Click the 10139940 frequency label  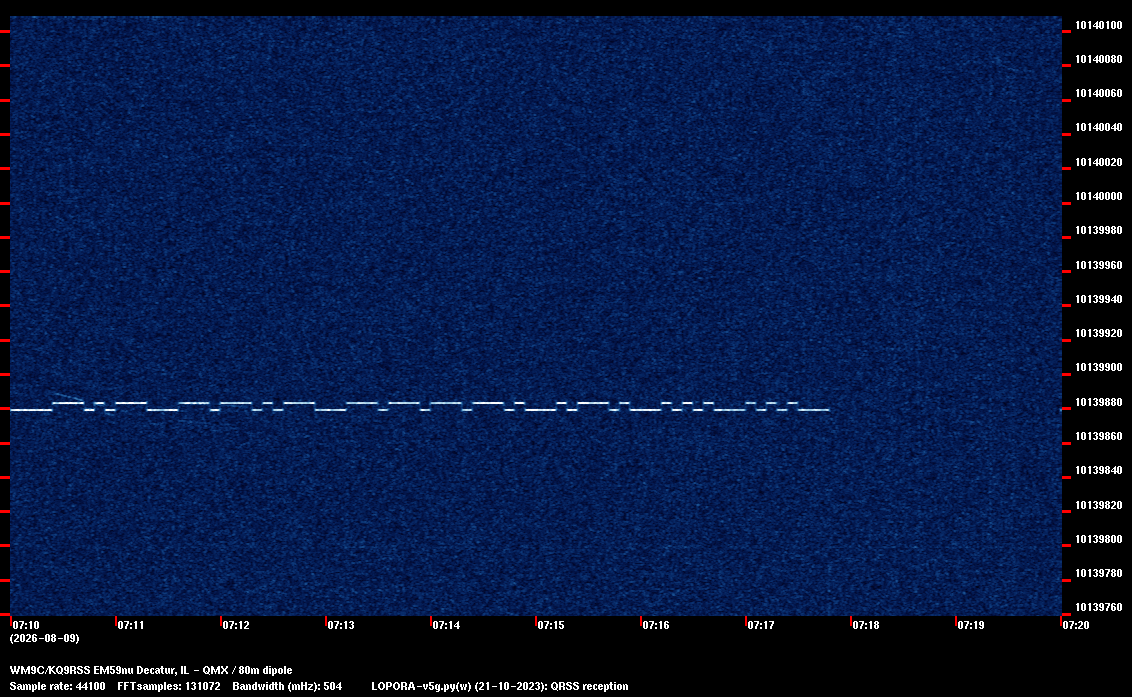tap(1098, 299)
